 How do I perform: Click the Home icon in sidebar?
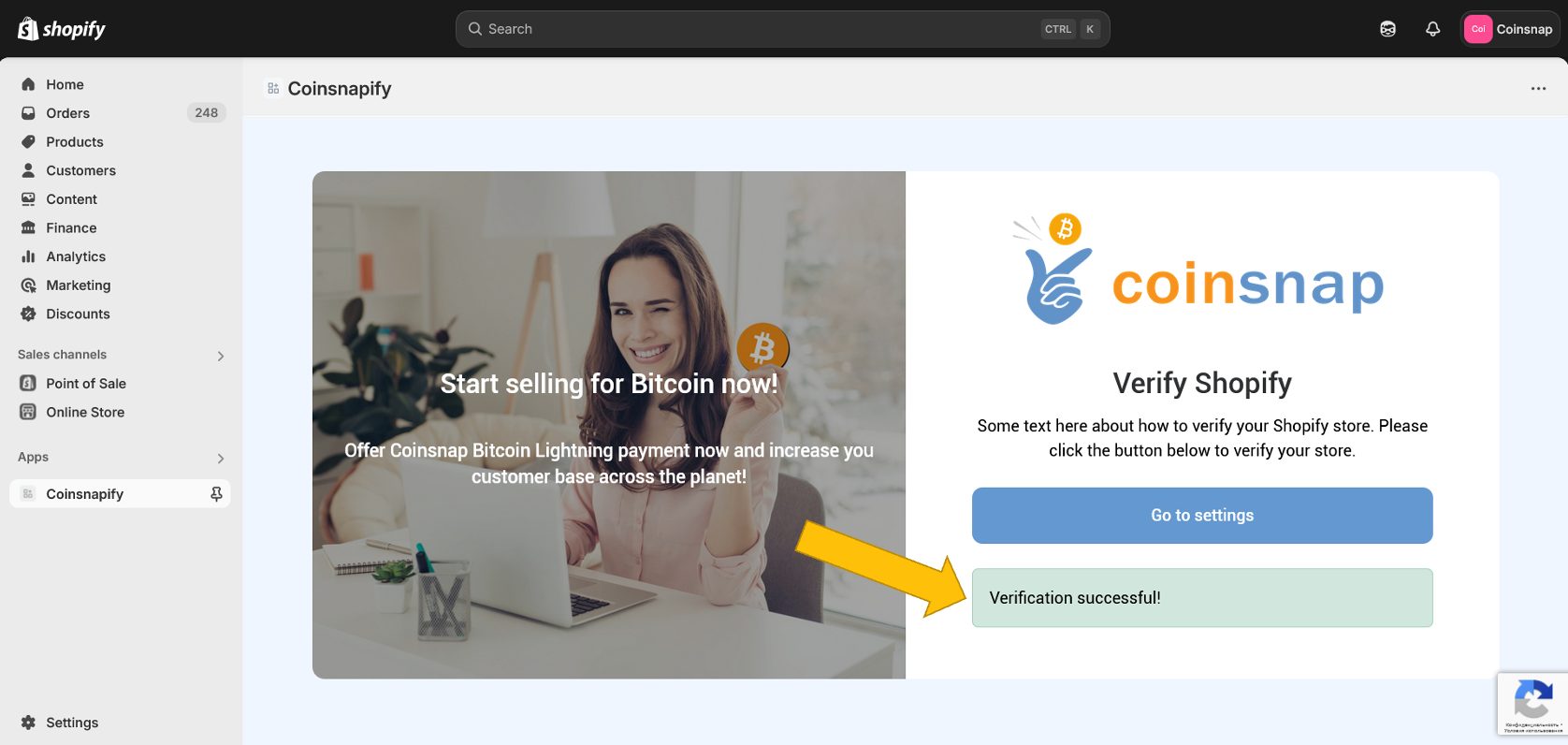(x=28, y=84)
